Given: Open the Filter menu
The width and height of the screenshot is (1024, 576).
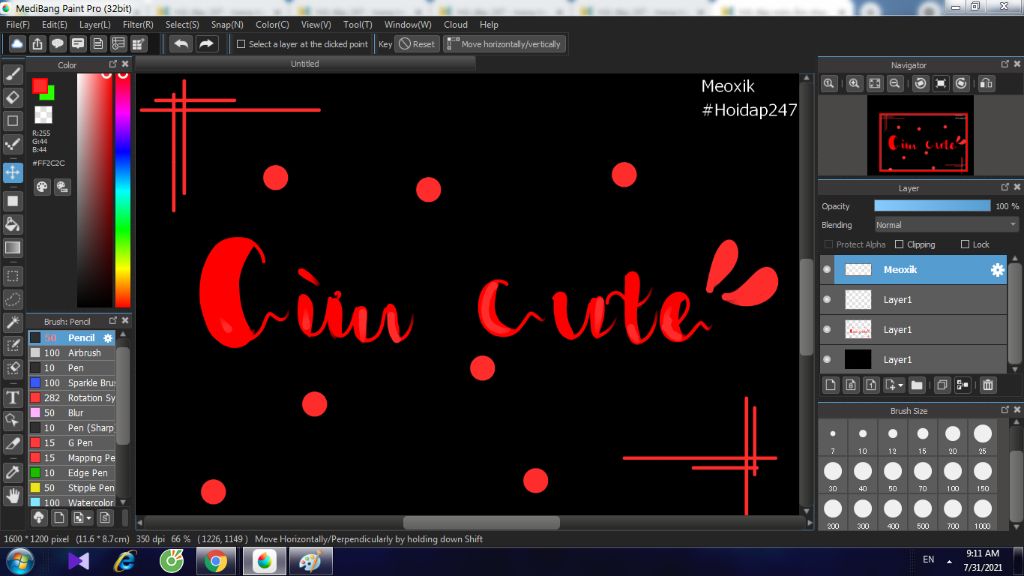Looking at the screenshot, I should 138,25.
